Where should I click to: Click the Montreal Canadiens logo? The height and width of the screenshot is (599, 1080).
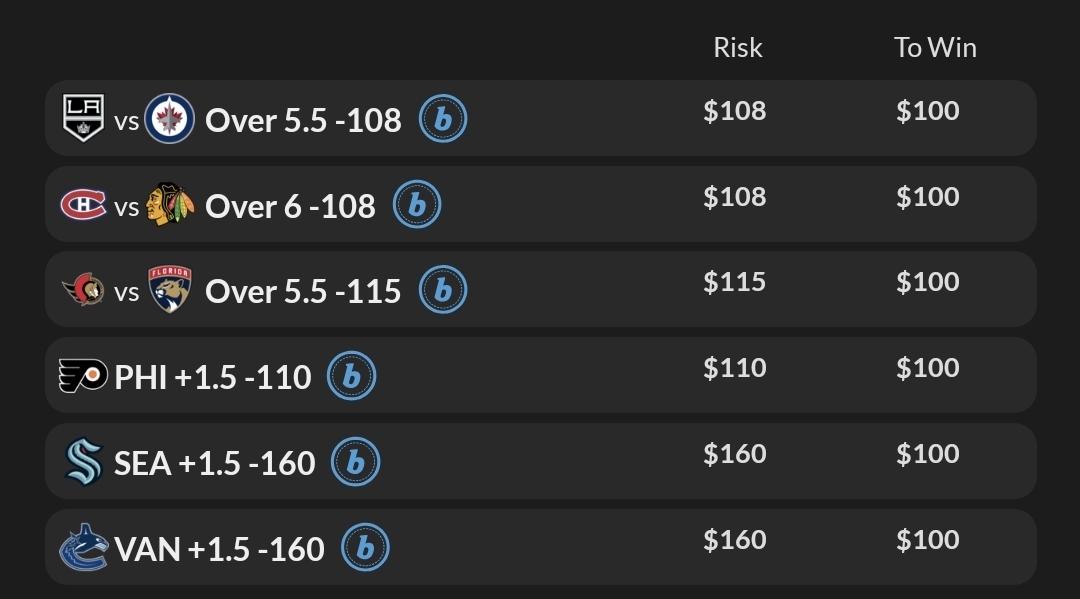click(x=84, y=205)
